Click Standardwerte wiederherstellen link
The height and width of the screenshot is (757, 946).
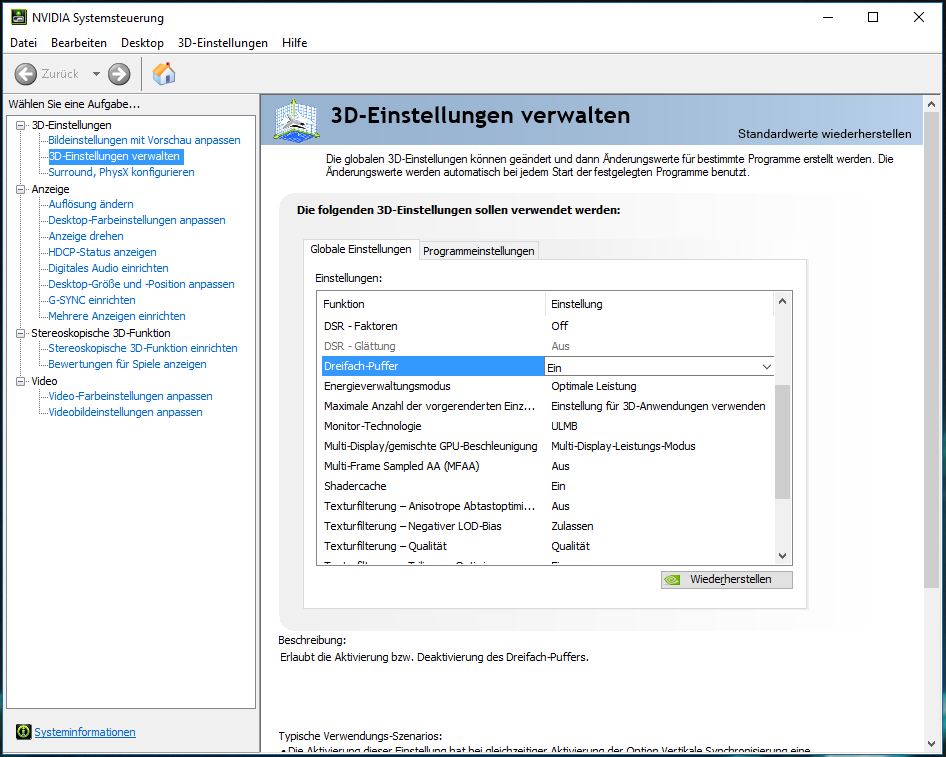[824, 134]
